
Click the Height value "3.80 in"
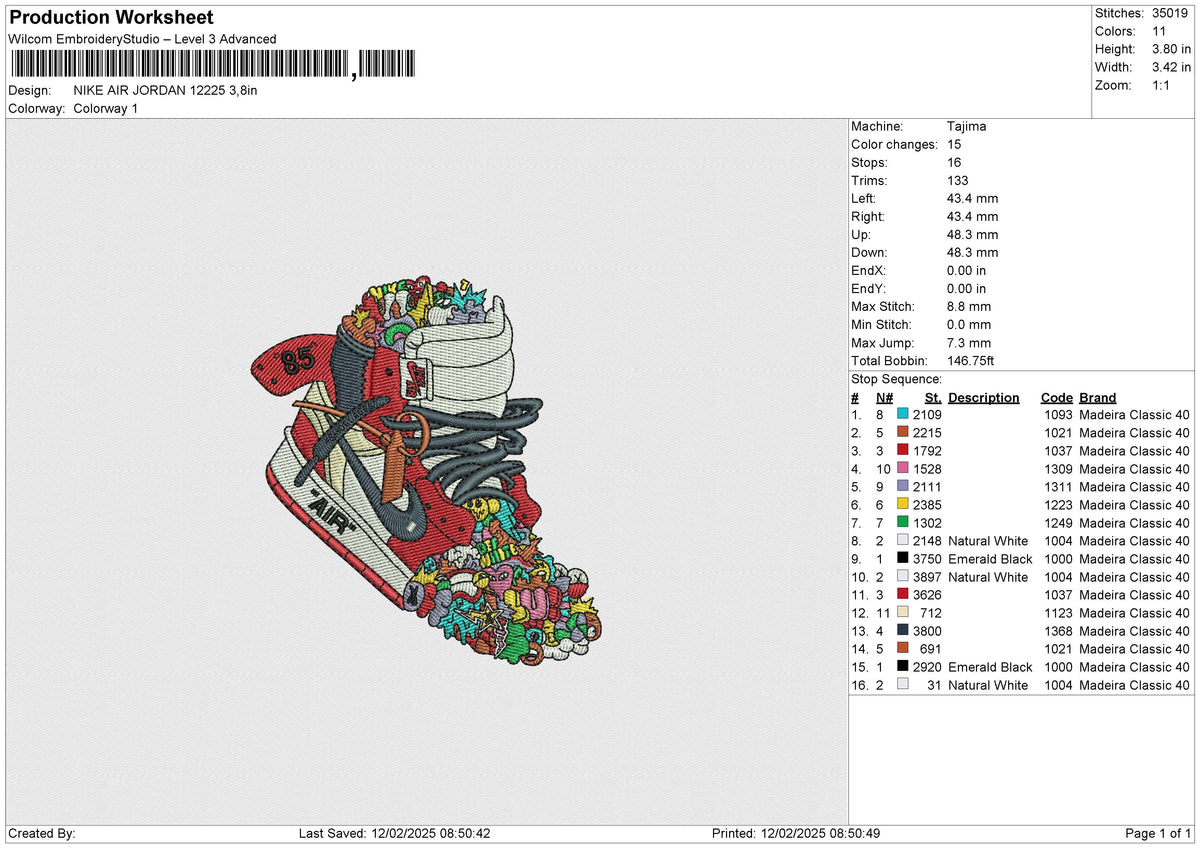tap(1171, 49)
